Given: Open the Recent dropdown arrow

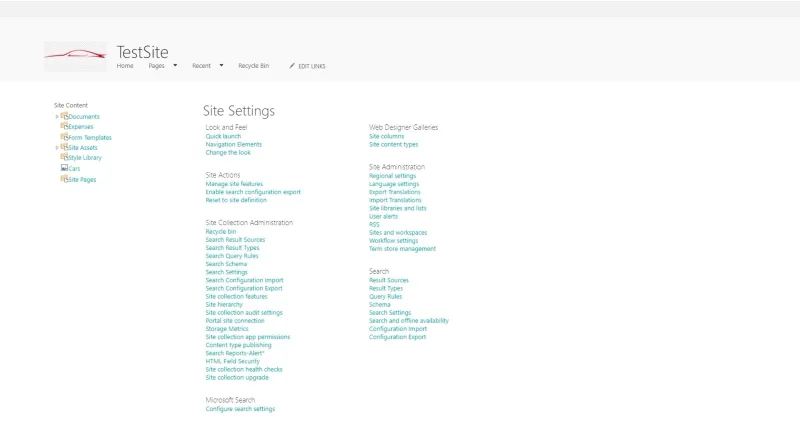Looking at the screenshot, I should point(221,65).
